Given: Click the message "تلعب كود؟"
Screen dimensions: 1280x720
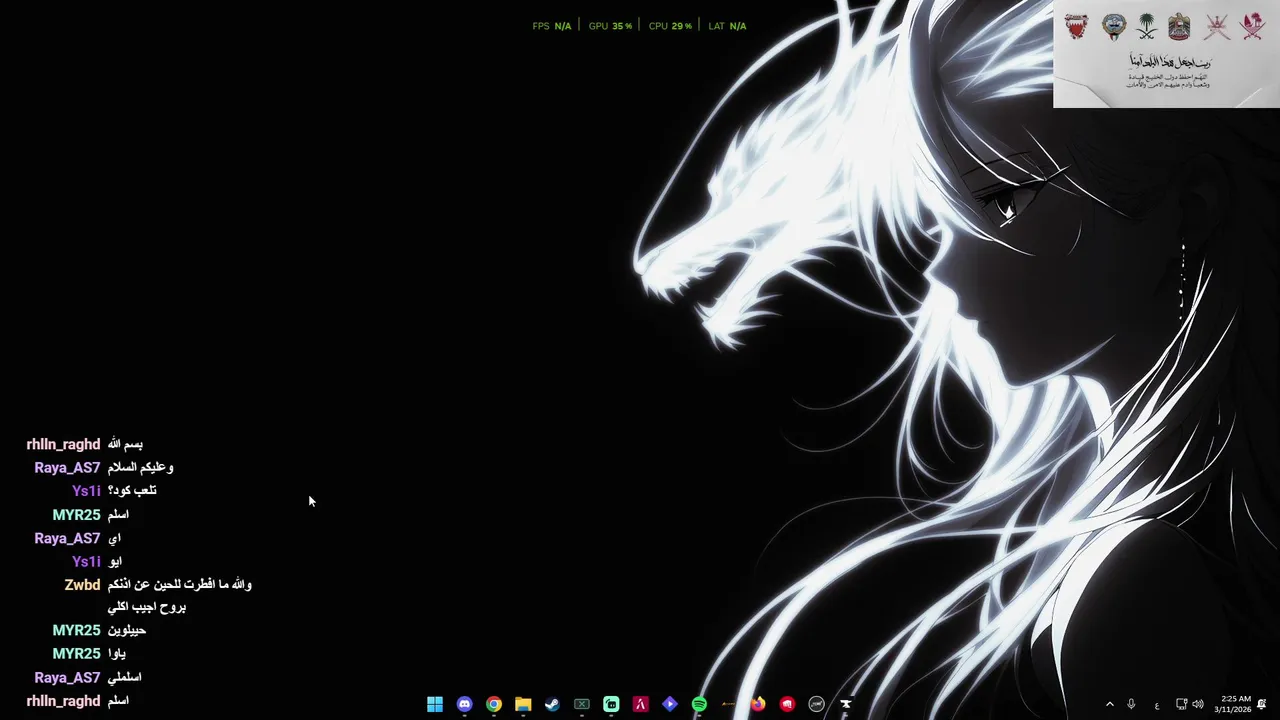Looking at the screenshot, I should [132, 491].
